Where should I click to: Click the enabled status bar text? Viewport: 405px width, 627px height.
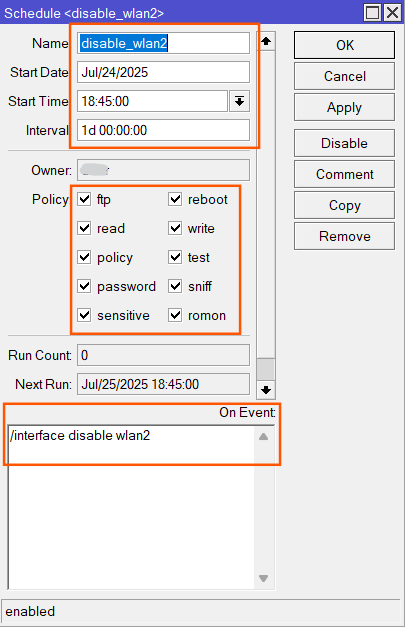tap(30, 611)
